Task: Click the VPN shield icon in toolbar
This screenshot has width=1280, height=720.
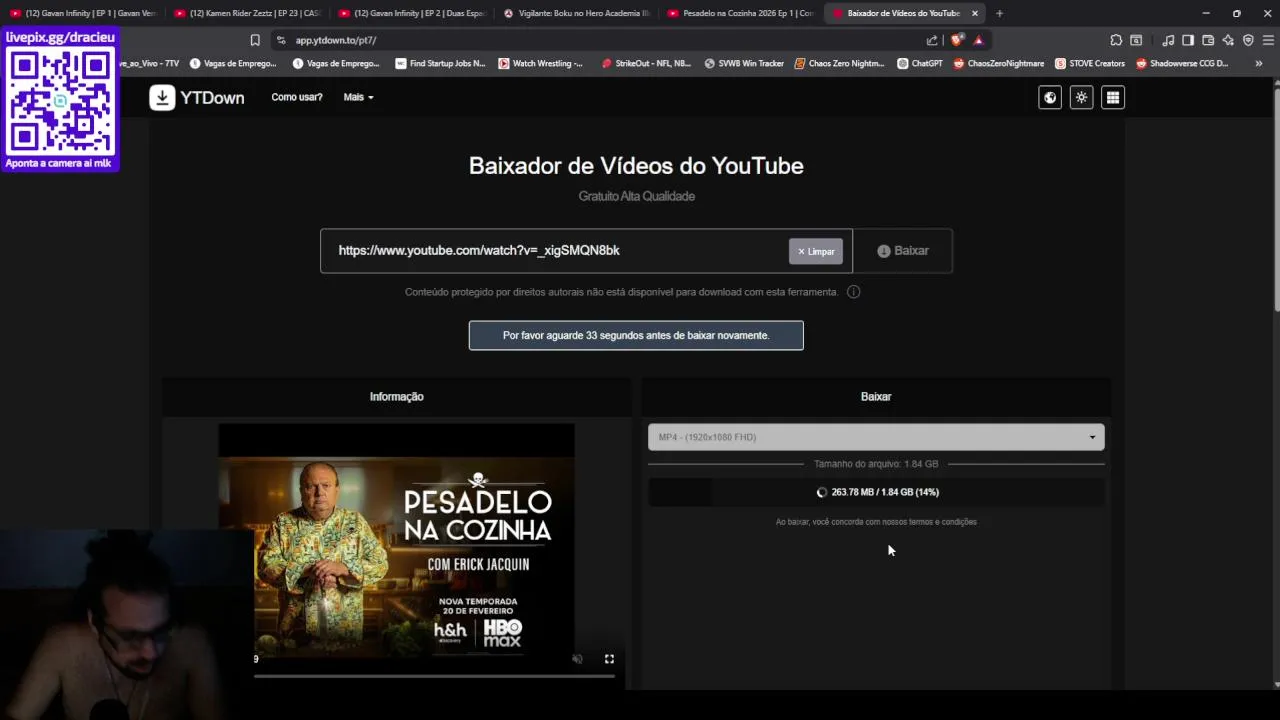Action: pyautogui.click(x=1248, y=40)
